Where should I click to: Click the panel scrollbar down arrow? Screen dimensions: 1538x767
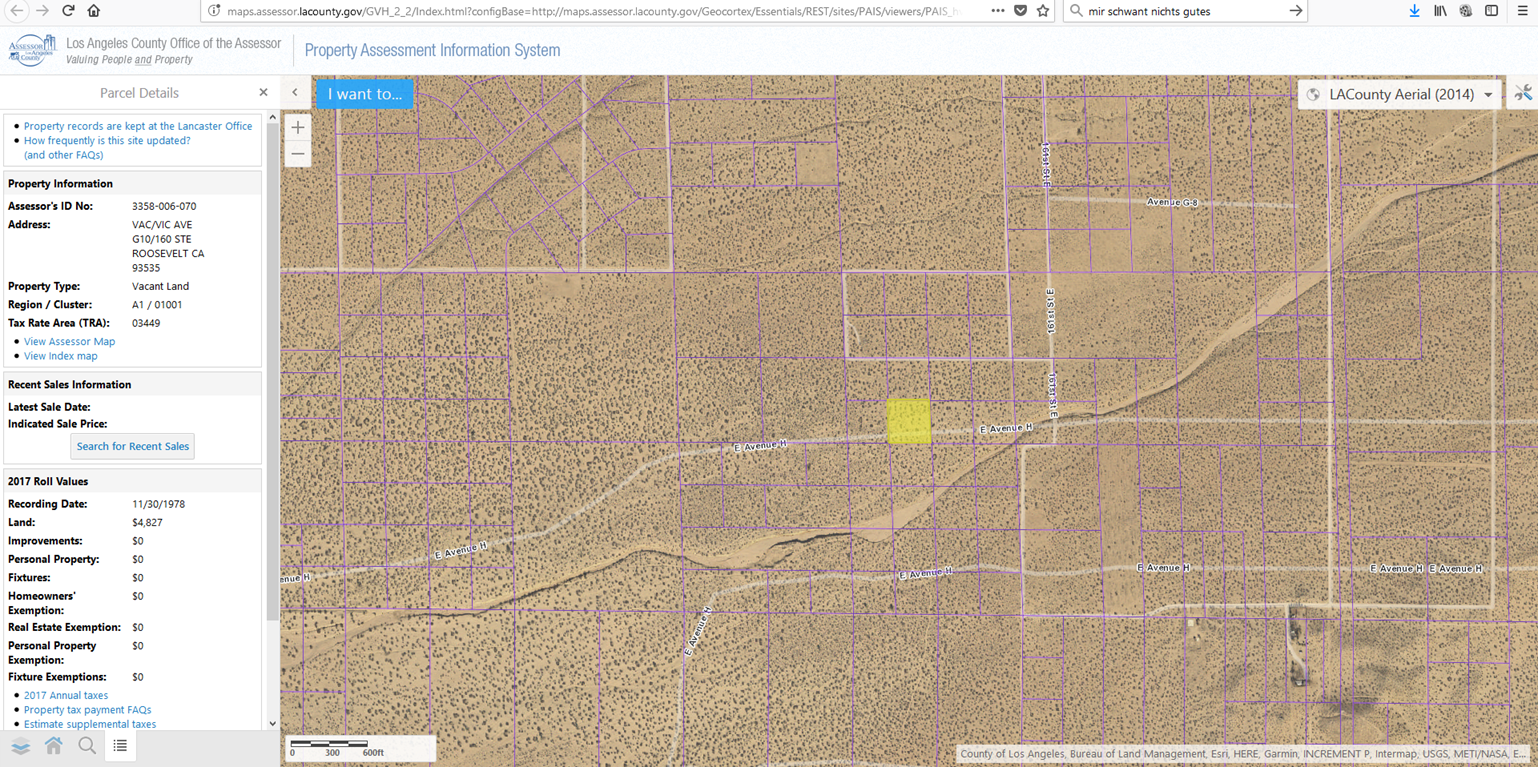pos(272,724)
